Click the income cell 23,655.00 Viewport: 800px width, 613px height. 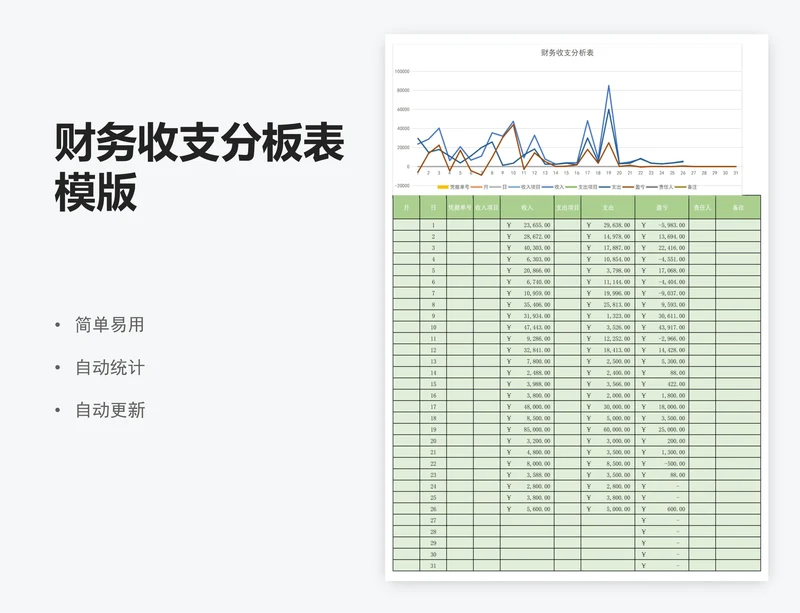tap(527, 225)
